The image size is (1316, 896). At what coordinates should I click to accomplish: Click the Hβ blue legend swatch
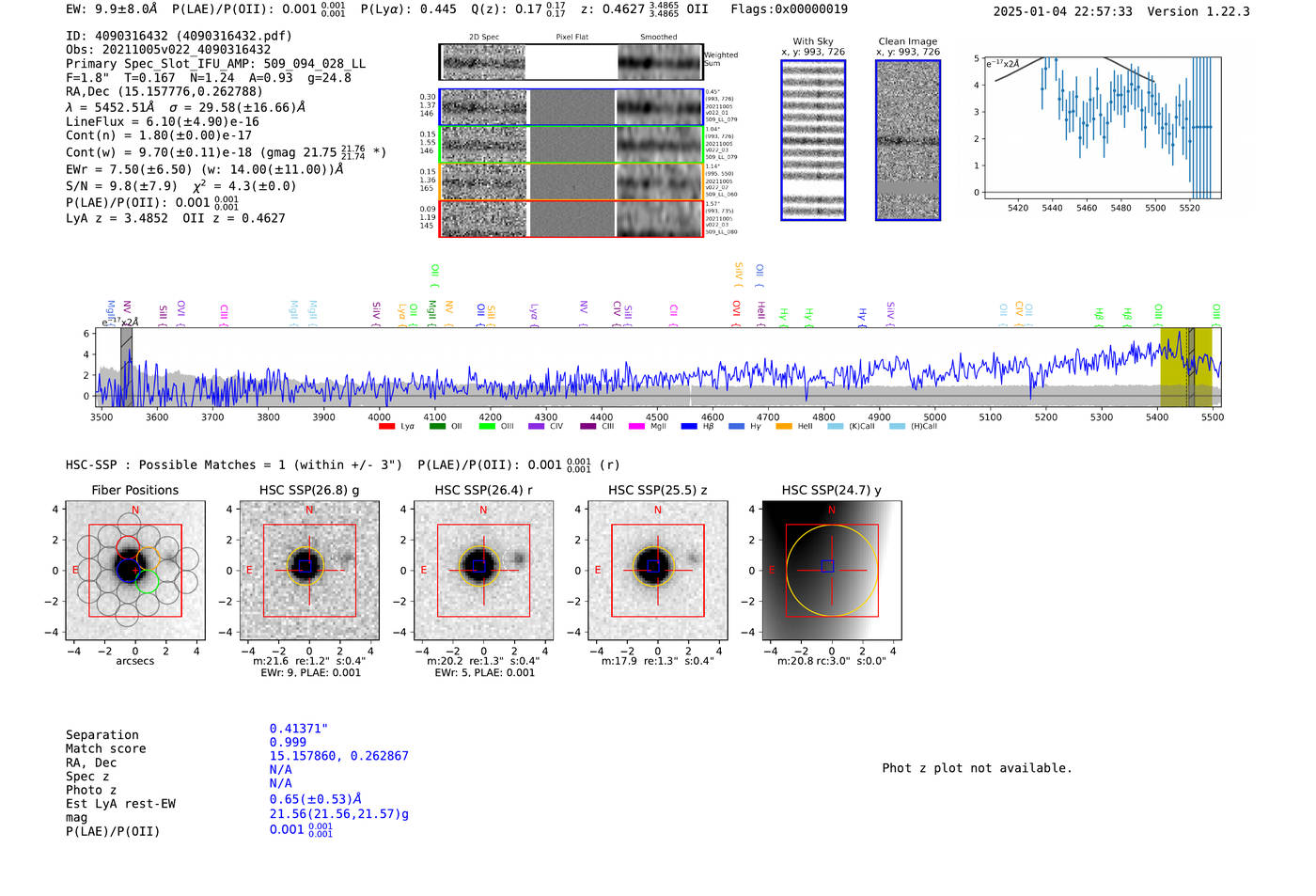pos(689,427)
